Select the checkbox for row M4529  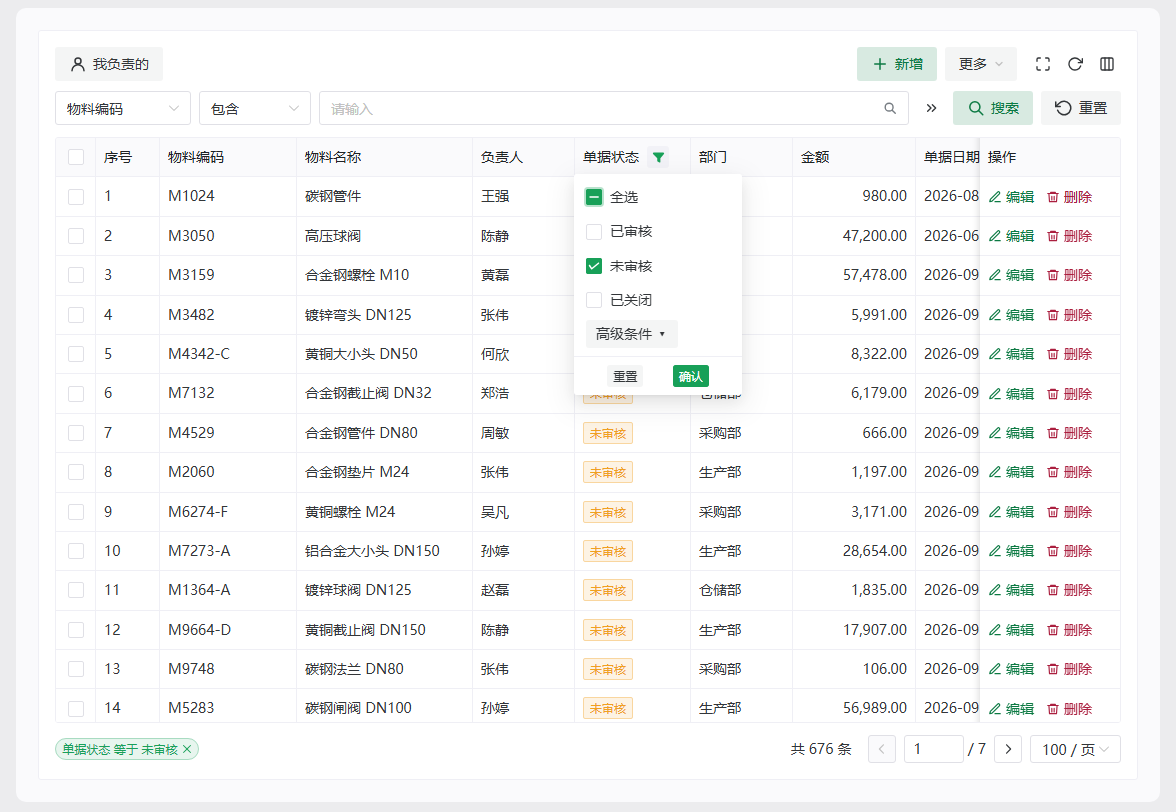coord(76,433)
